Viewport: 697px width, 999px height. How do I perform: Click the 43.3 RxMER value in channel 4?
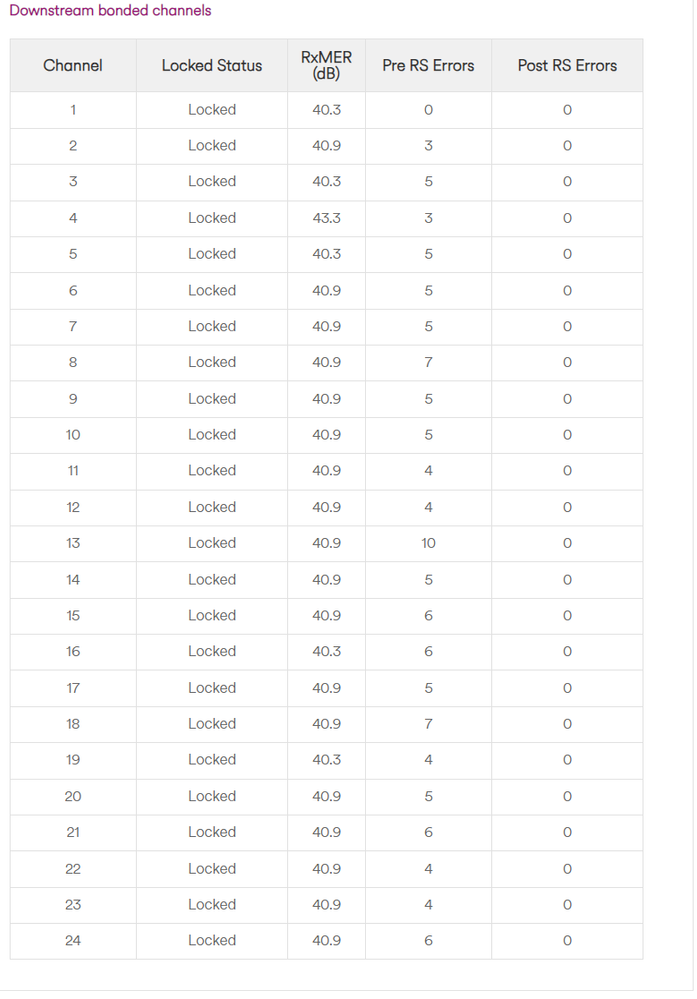[326, 218]
